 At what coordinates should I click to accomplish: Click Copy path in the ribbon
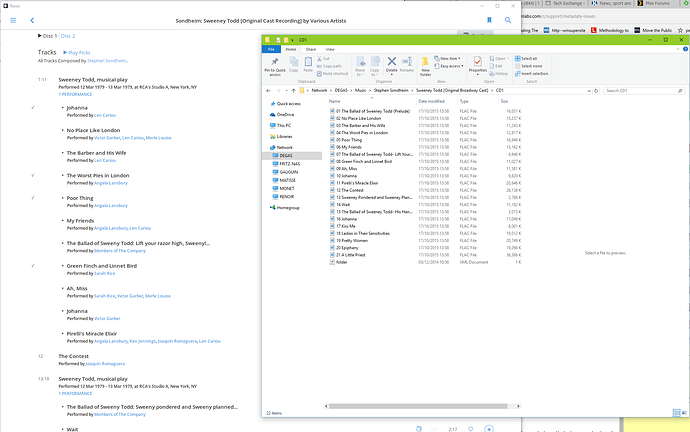(329, 66)
